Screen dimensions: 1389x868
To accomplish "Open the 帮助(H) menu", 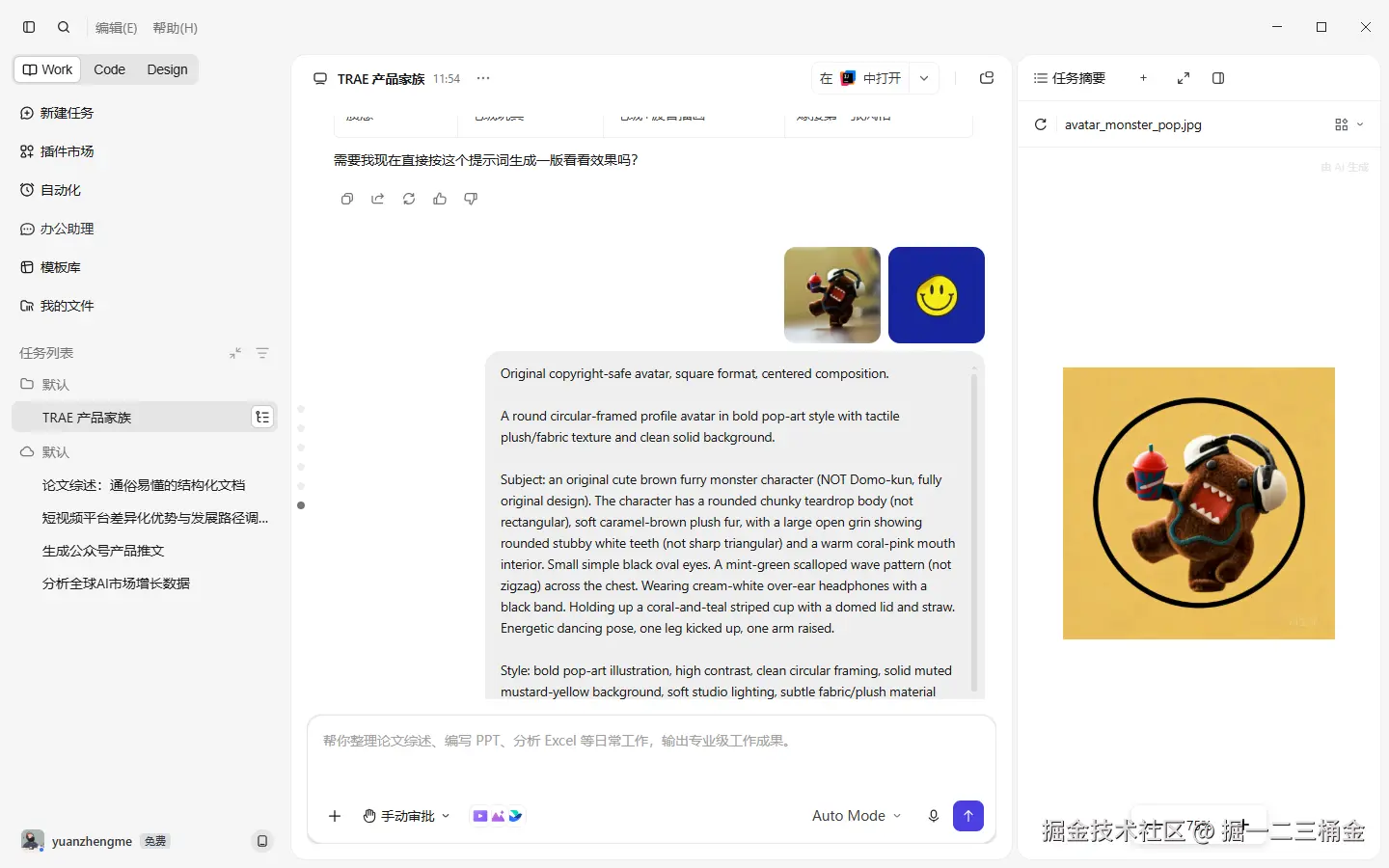I will (x=175, y=28).
